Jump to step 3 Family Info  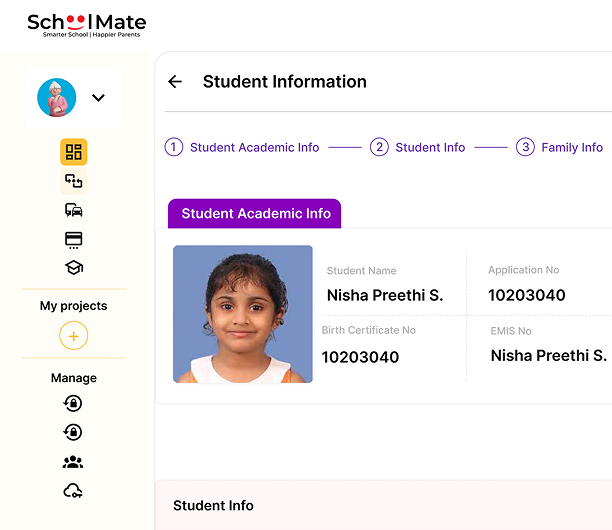point(560,147)
